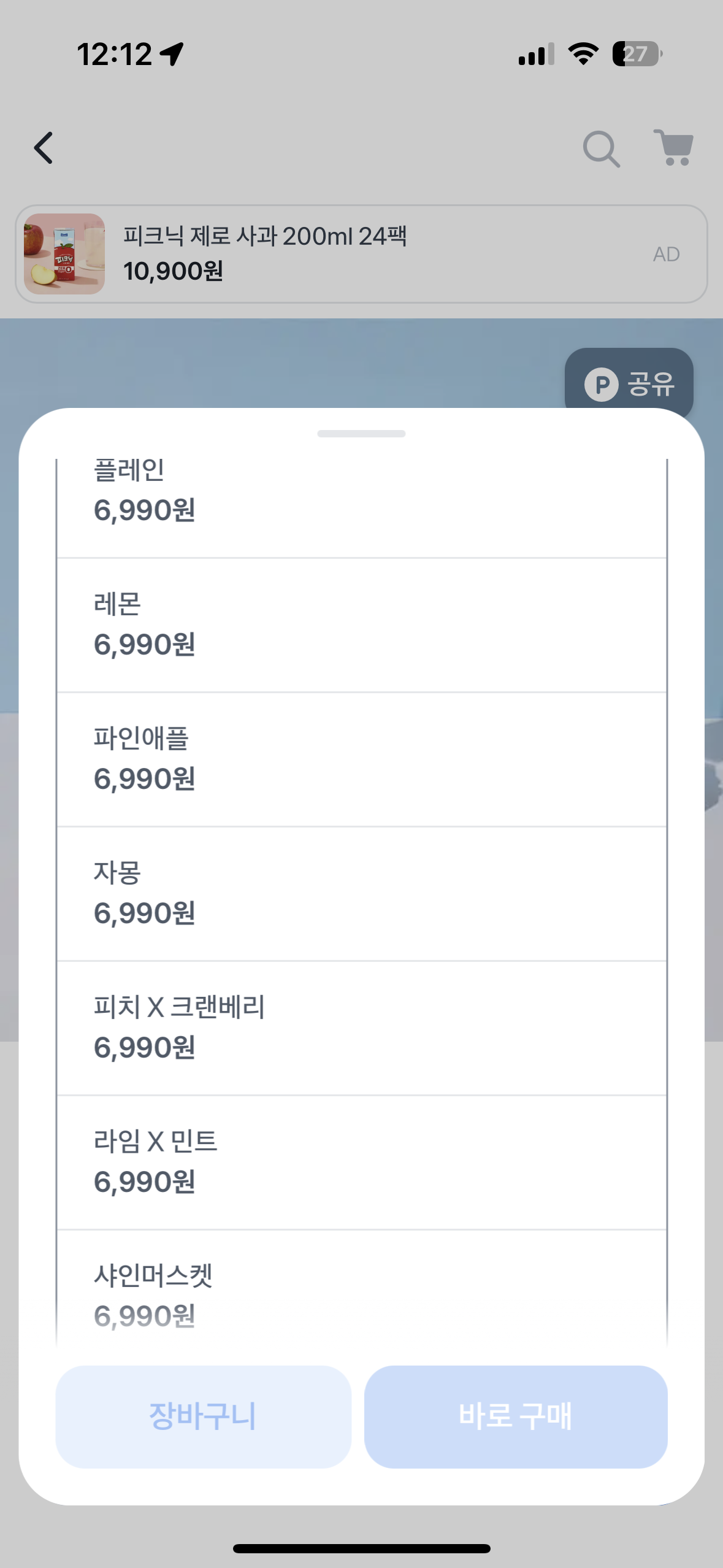The width and height of the screenshot is (723, 1568).
Task: Tap the iOS home indicator bar
Action: 361,1548
